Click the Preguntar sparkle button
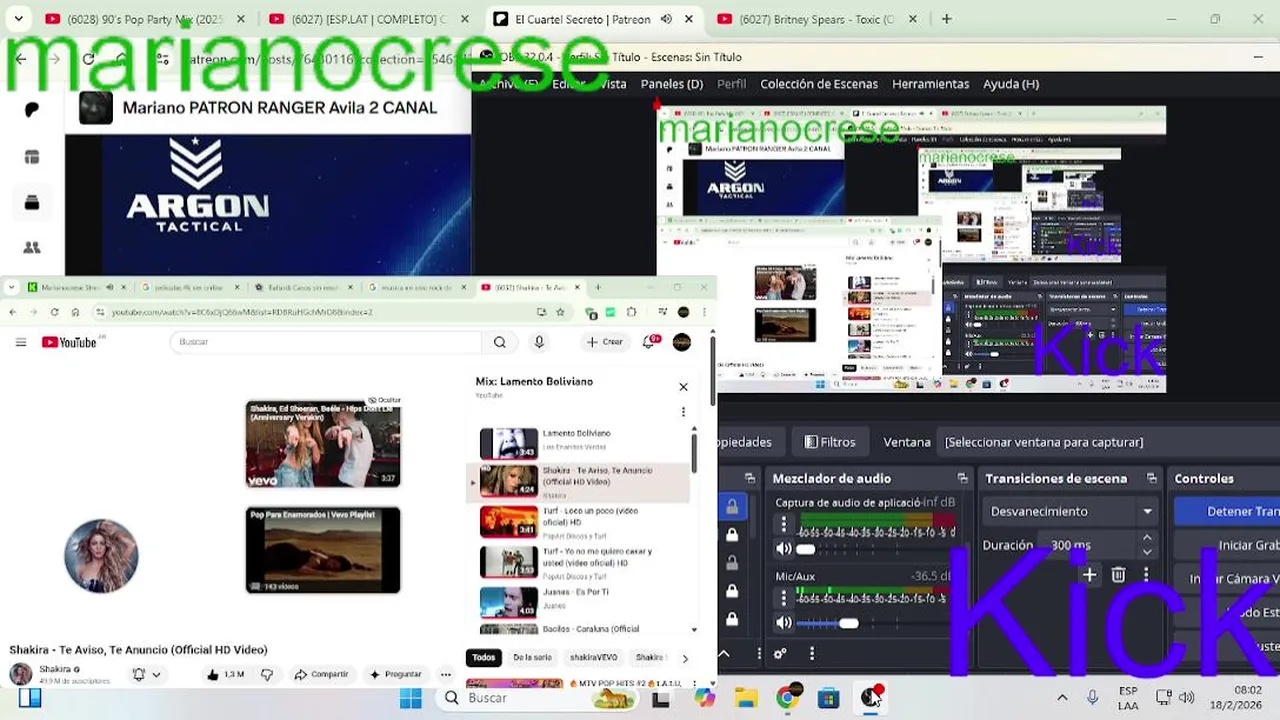This screenshot has width=1280, height=720. (396, 674)
